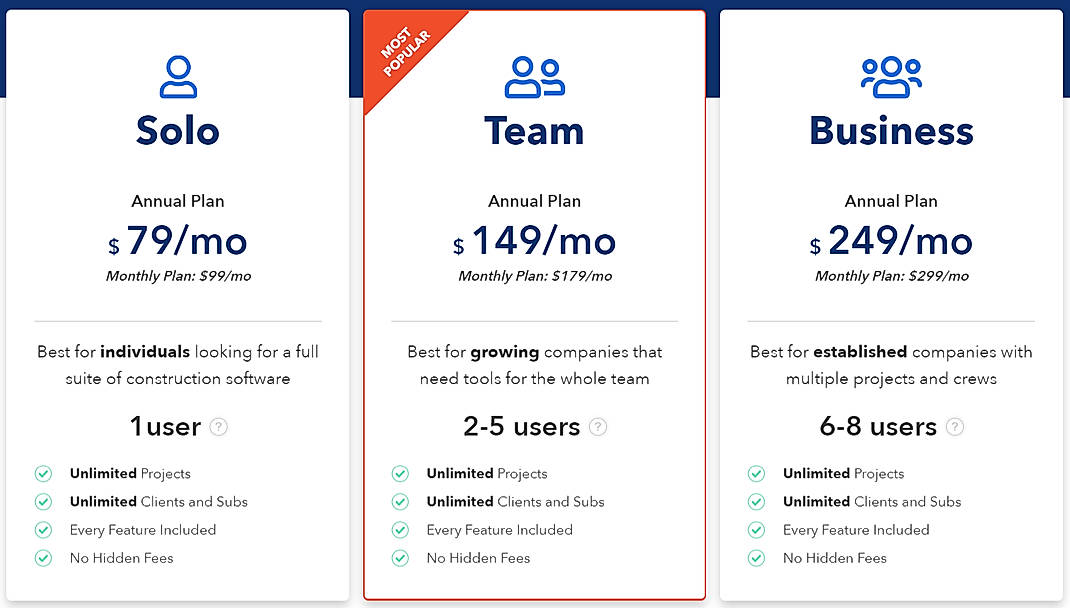Click the MOST POPULAR ribbon
Viewport: 1070px width, 608px height.
[406, 48]
